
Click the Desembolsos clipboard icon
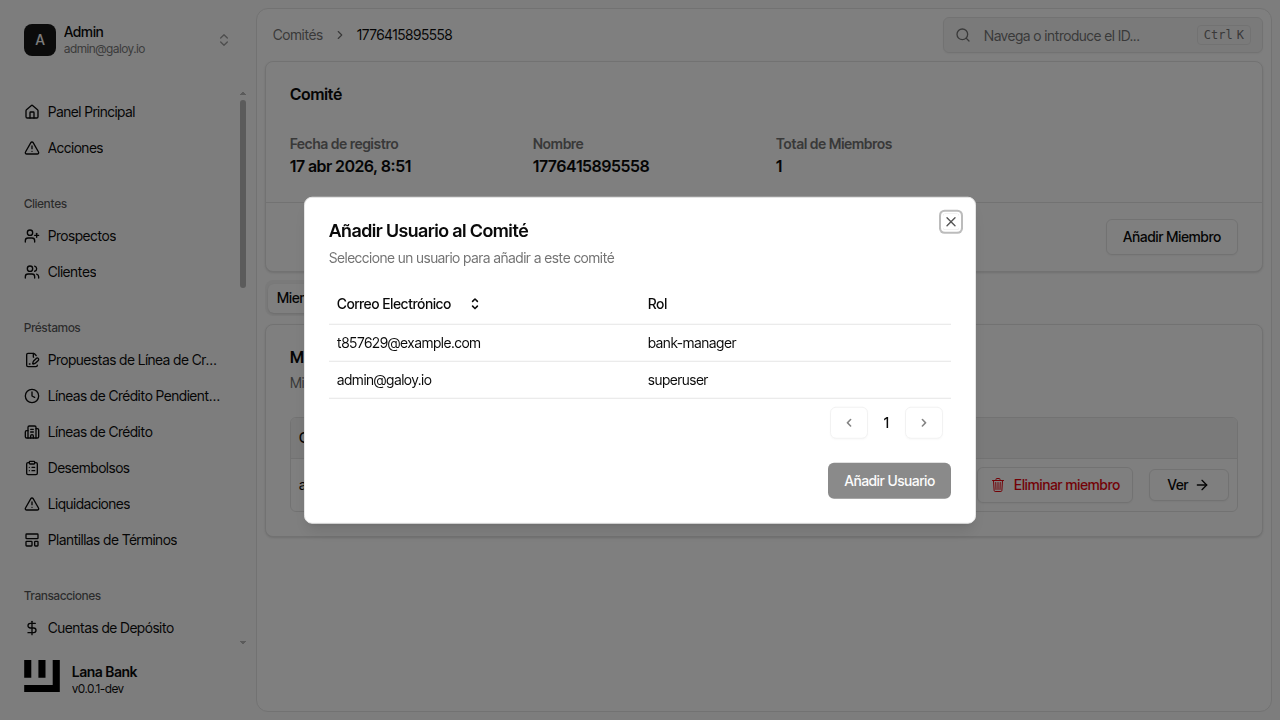tap(32, 468)
